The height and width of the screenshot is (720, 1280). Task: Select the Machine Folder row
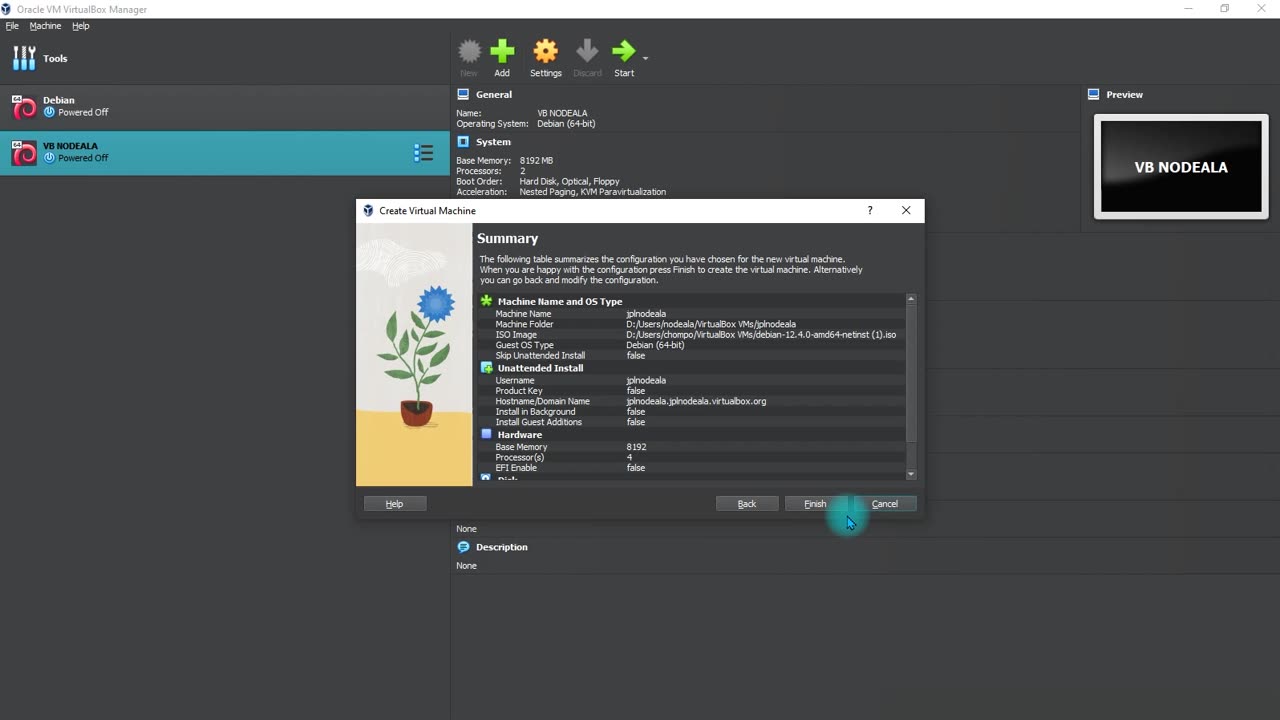tap(692, 324)
